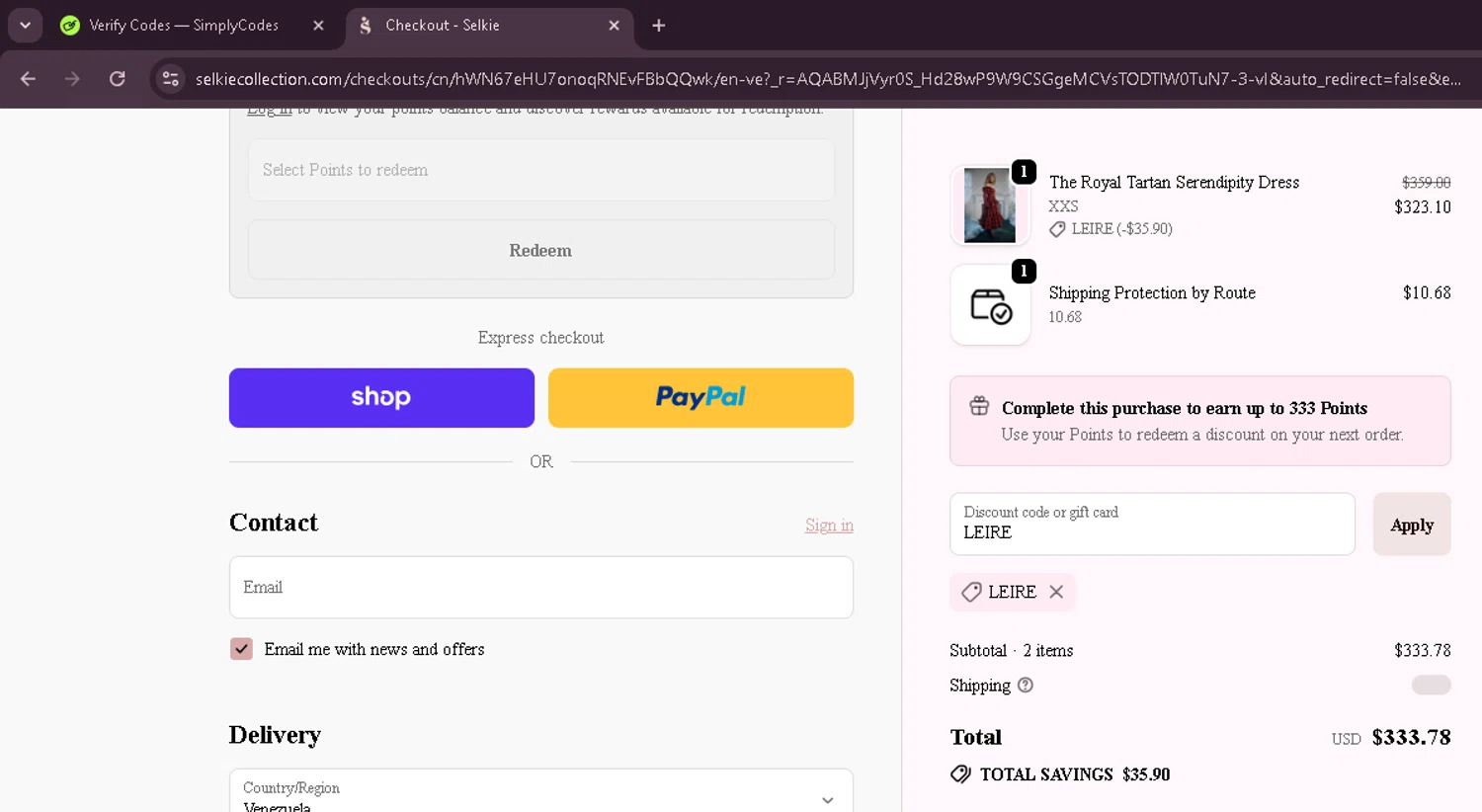The image size is (1482, 812).
Task: Select the struck-through $359.00 price
Action: tap(1427, 183)
